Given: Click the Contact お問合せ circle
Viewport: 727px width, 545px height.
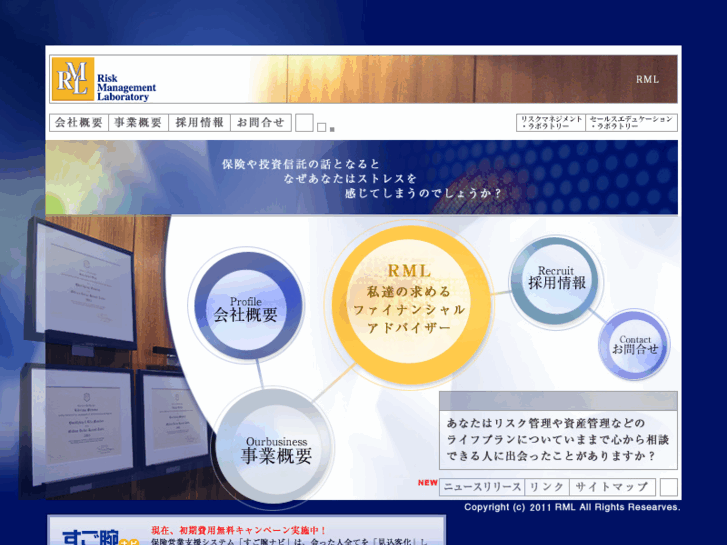Looking at the screenshot, I should pyautogui.click(x=634, y=345).
